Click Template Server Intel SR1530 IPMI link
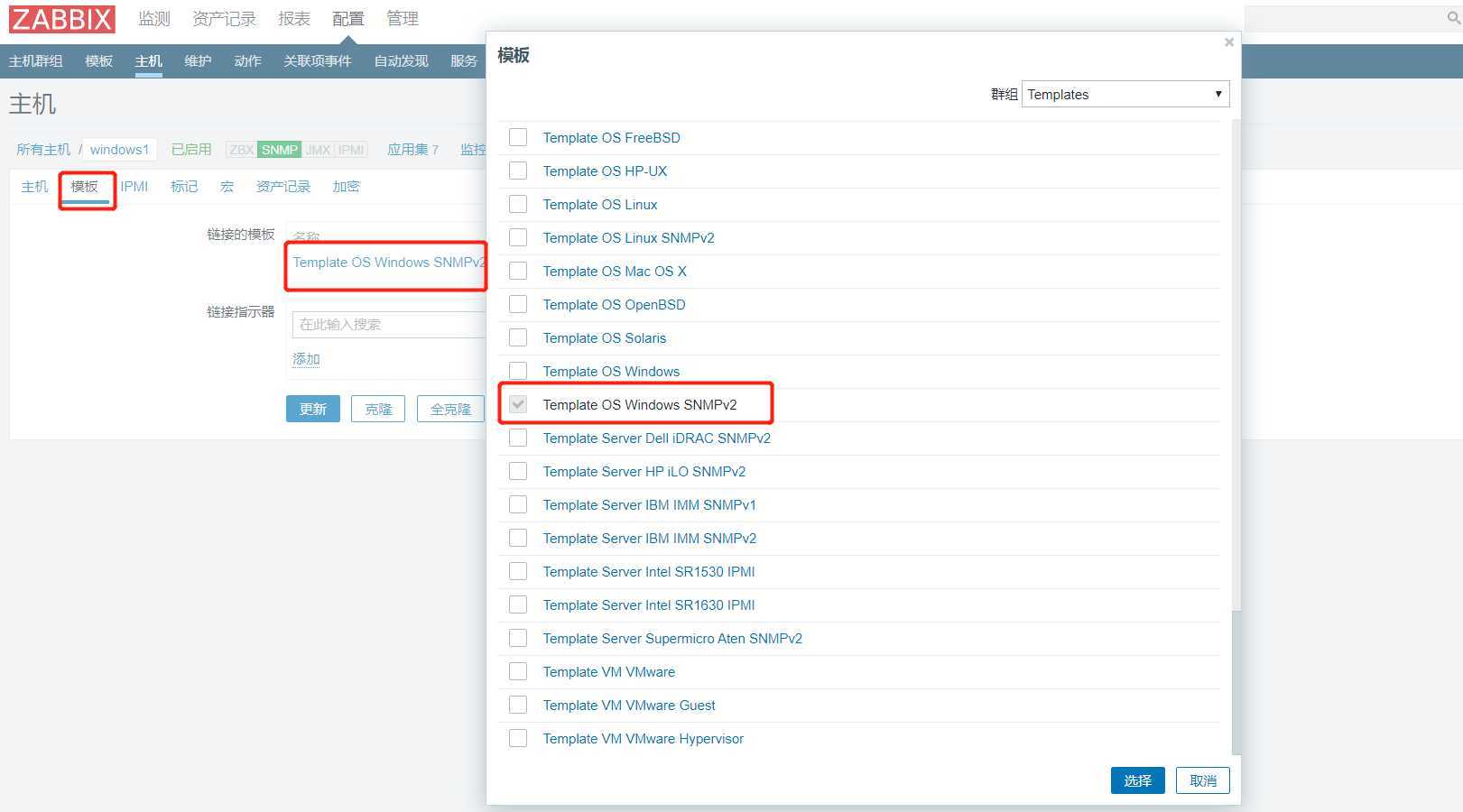The width and height of the screenshot is (1463, 812). 649,571
